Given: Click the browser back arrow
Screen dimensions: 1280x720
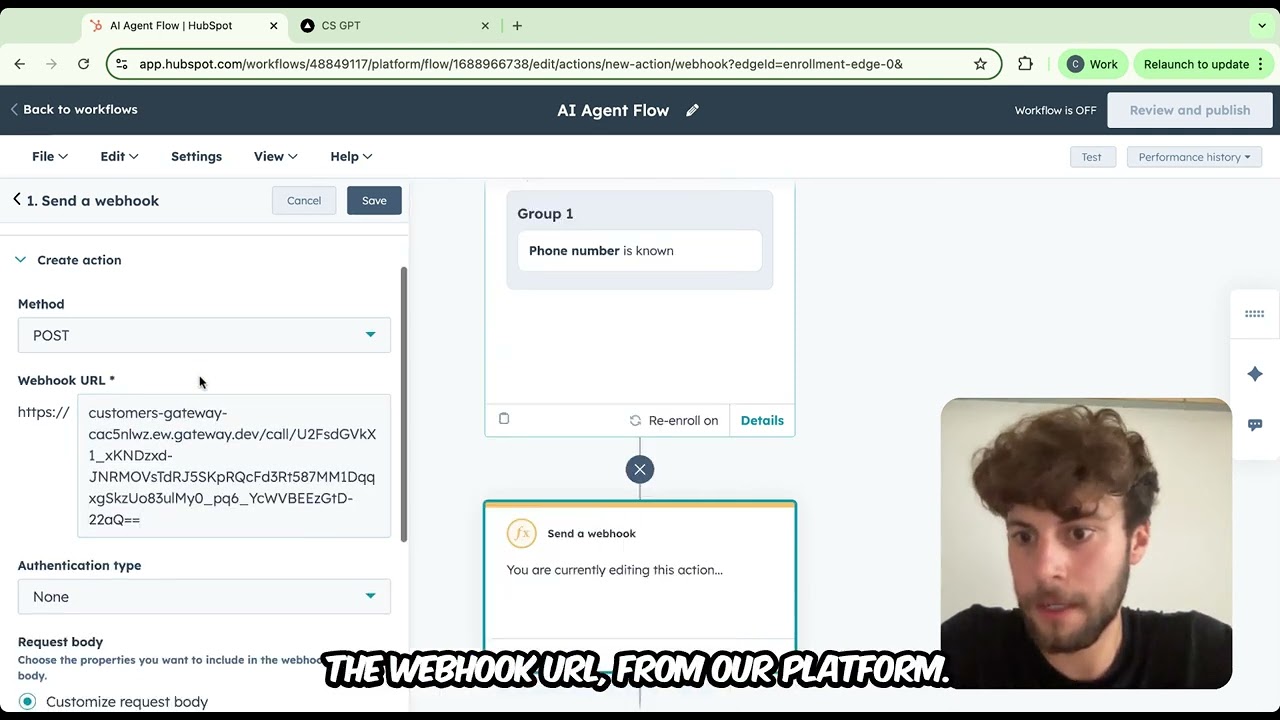Looking at the screenshot, I should [x=20, y=64].
